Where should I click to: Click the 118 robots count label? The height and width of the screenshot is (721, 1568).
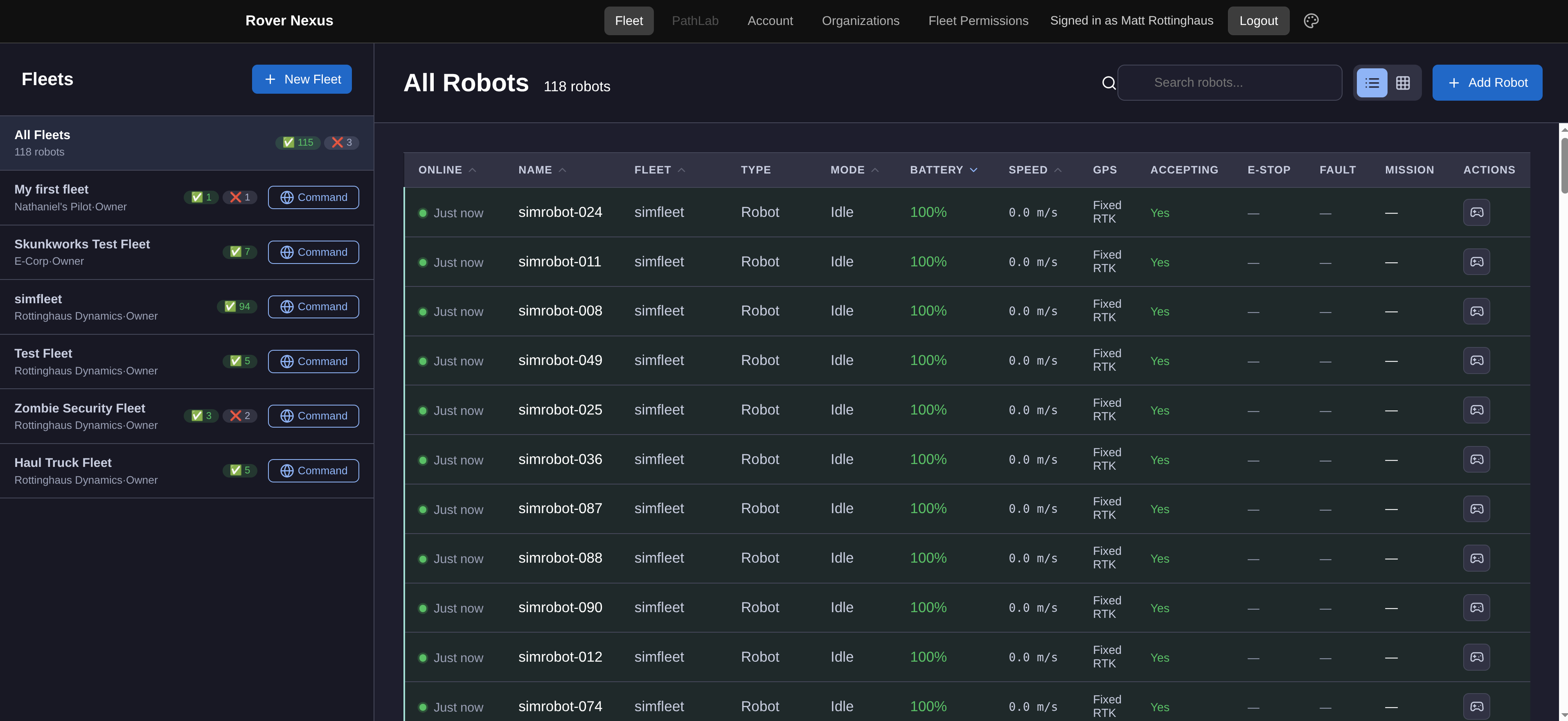click(577, 86)
